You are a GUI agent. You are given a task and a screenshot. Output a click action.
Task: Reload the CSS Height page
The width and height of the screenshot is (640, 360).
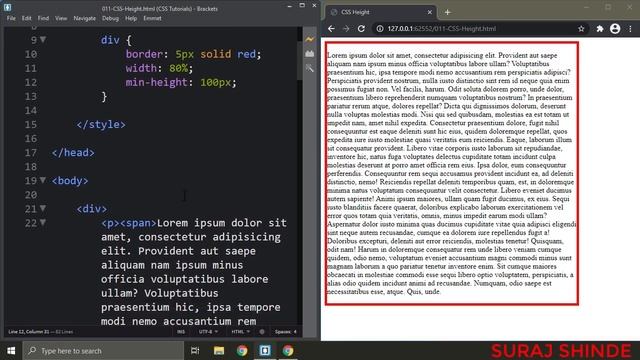pyautogui.click(x=361, y=29)
